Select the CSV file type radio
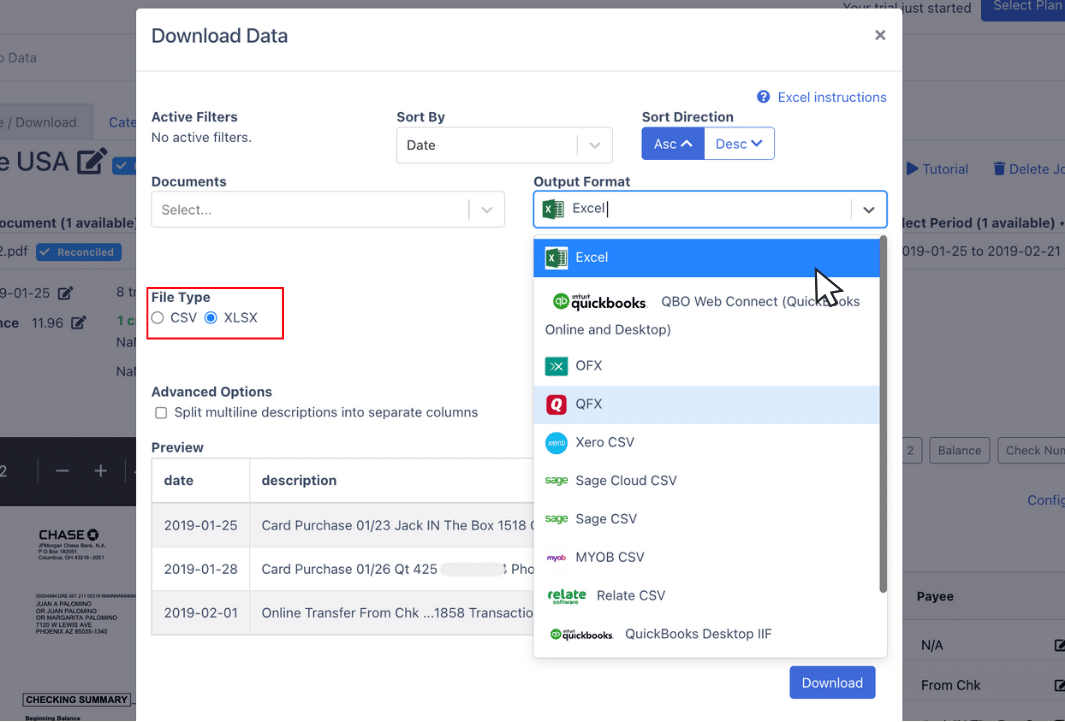Image resolution: width=1065 pixels, height=722 pixels. click(158, 318)
